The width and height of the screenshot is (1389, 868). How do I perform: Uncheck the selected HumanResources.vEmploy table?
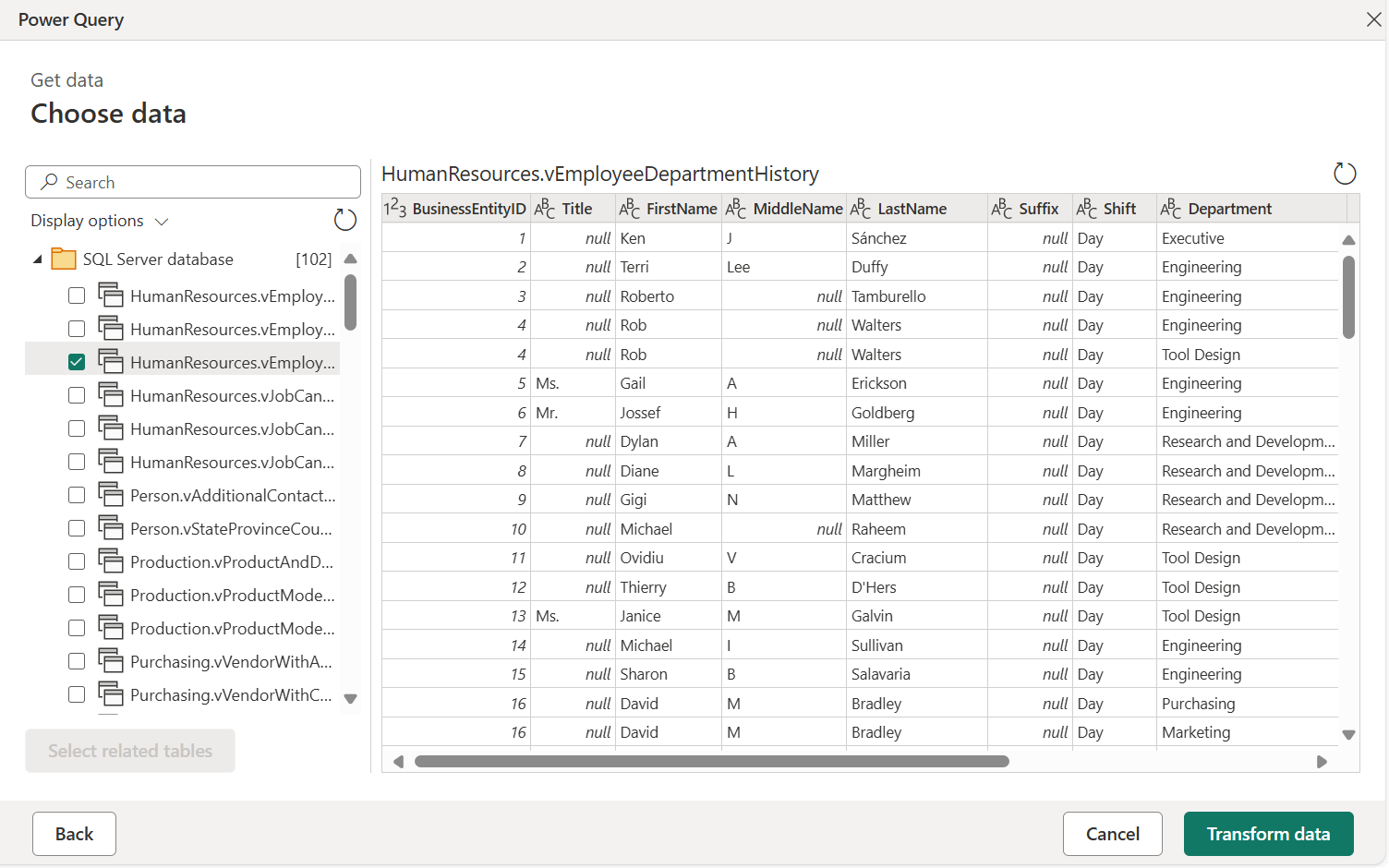coord(76,361)
